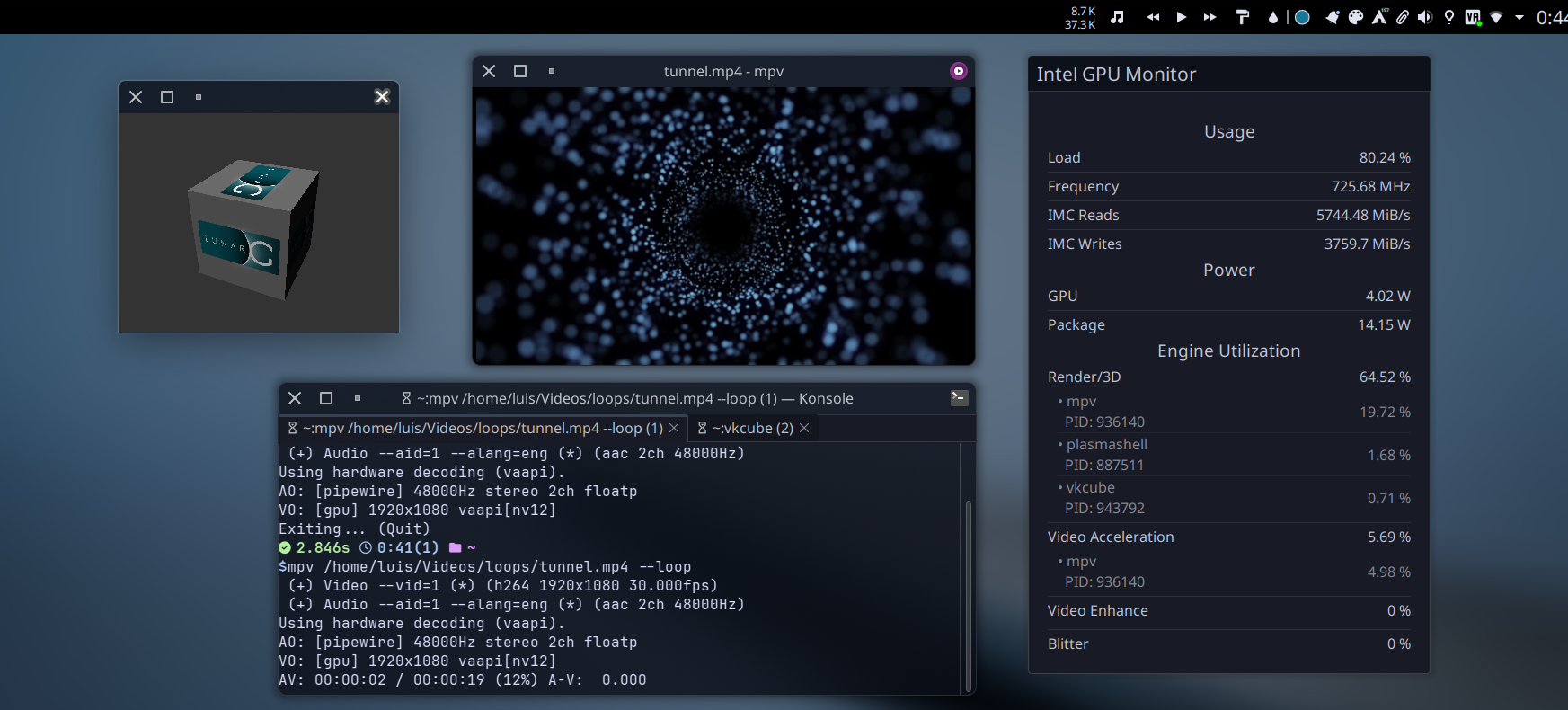Screen dimensions: 1568x710
Task: Skip to next track in panel media controls
Action: 1210,17
